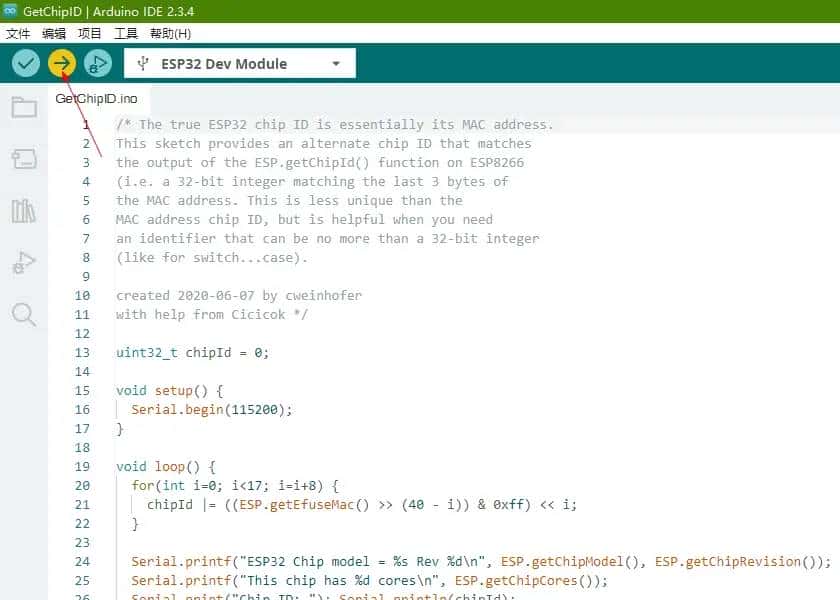Open the 文件 menu
840x600 pixels.
coord(18,33)
